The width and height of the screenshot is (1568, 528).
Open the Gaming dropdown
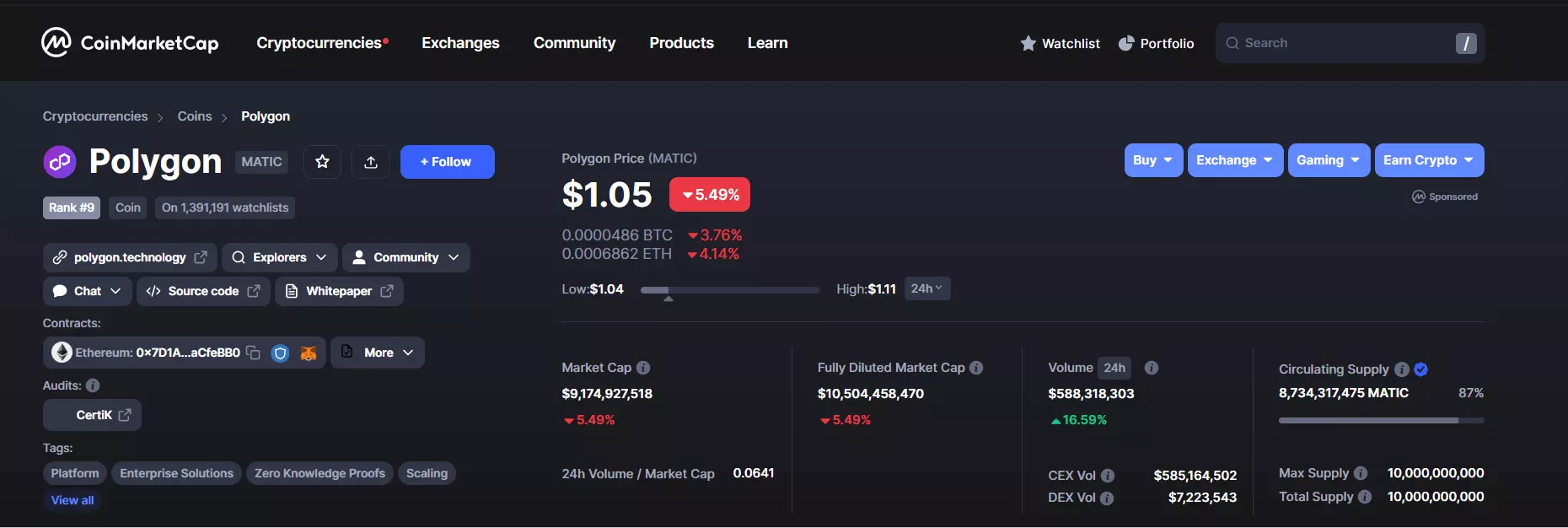point(1329,160)
